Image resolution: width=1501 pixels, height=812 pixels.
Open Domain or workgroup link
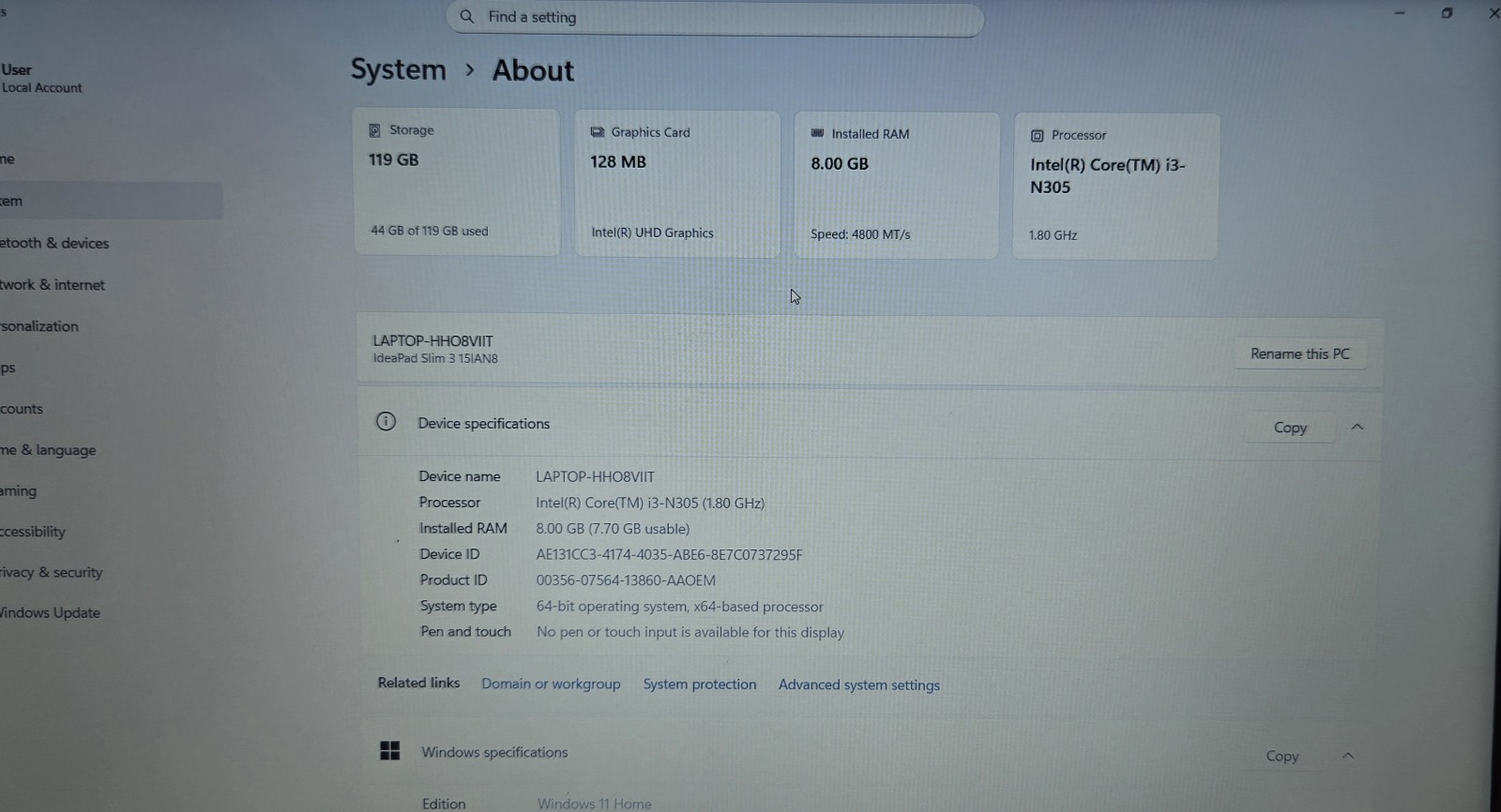pyautogui.click(x=551, y=684)
